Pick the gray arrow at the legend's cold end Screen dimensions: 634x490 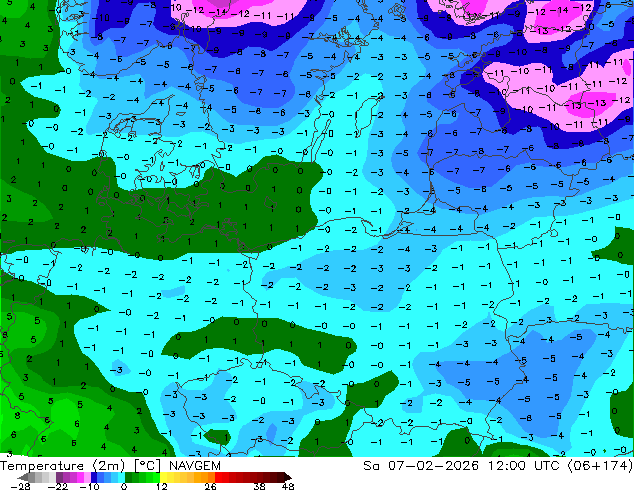pyautogui.click(x=23, y=477)
